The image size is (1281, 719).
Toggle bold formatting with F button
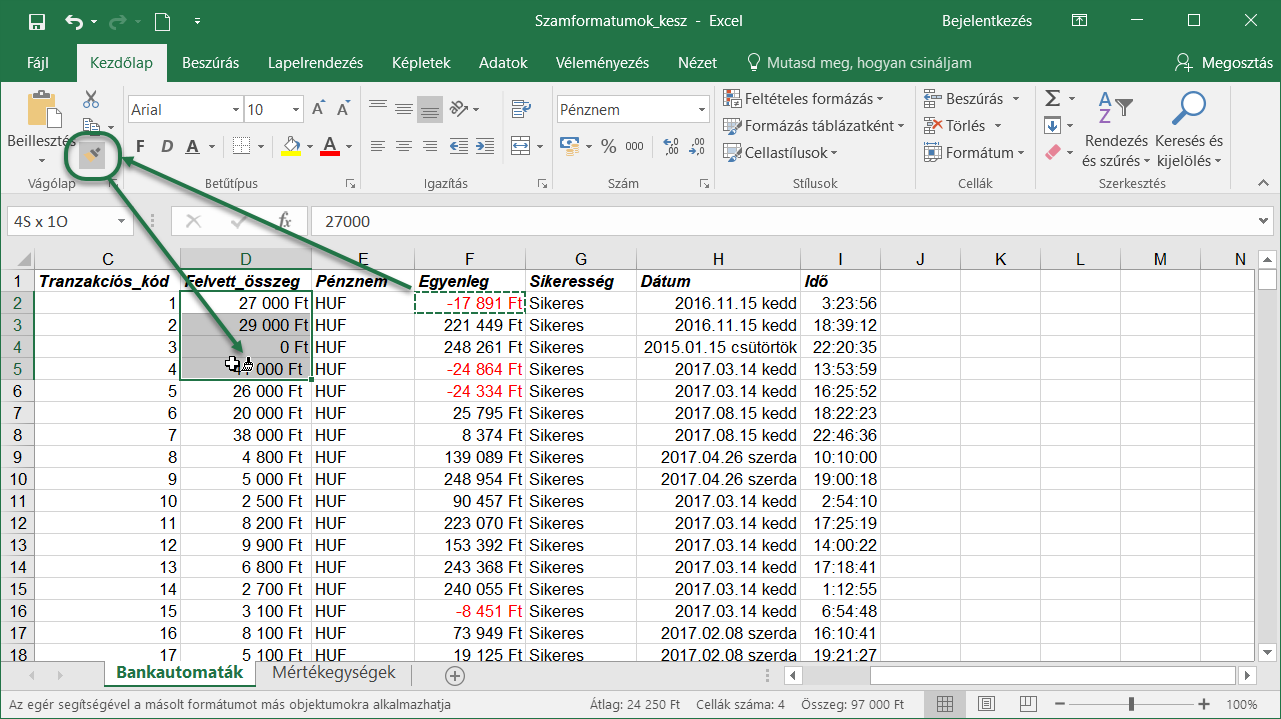pos(140,147)
